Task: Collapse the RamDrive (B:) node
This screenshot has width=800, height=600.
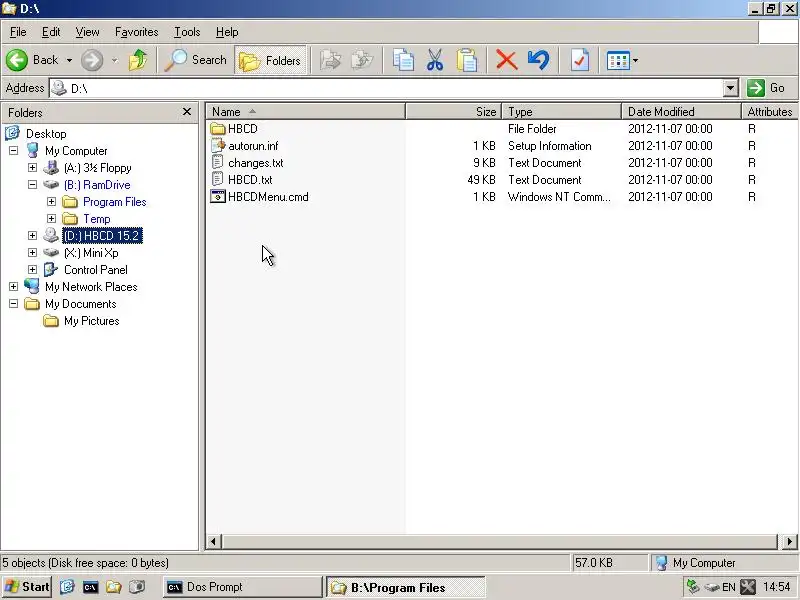Action: point(32,185)
